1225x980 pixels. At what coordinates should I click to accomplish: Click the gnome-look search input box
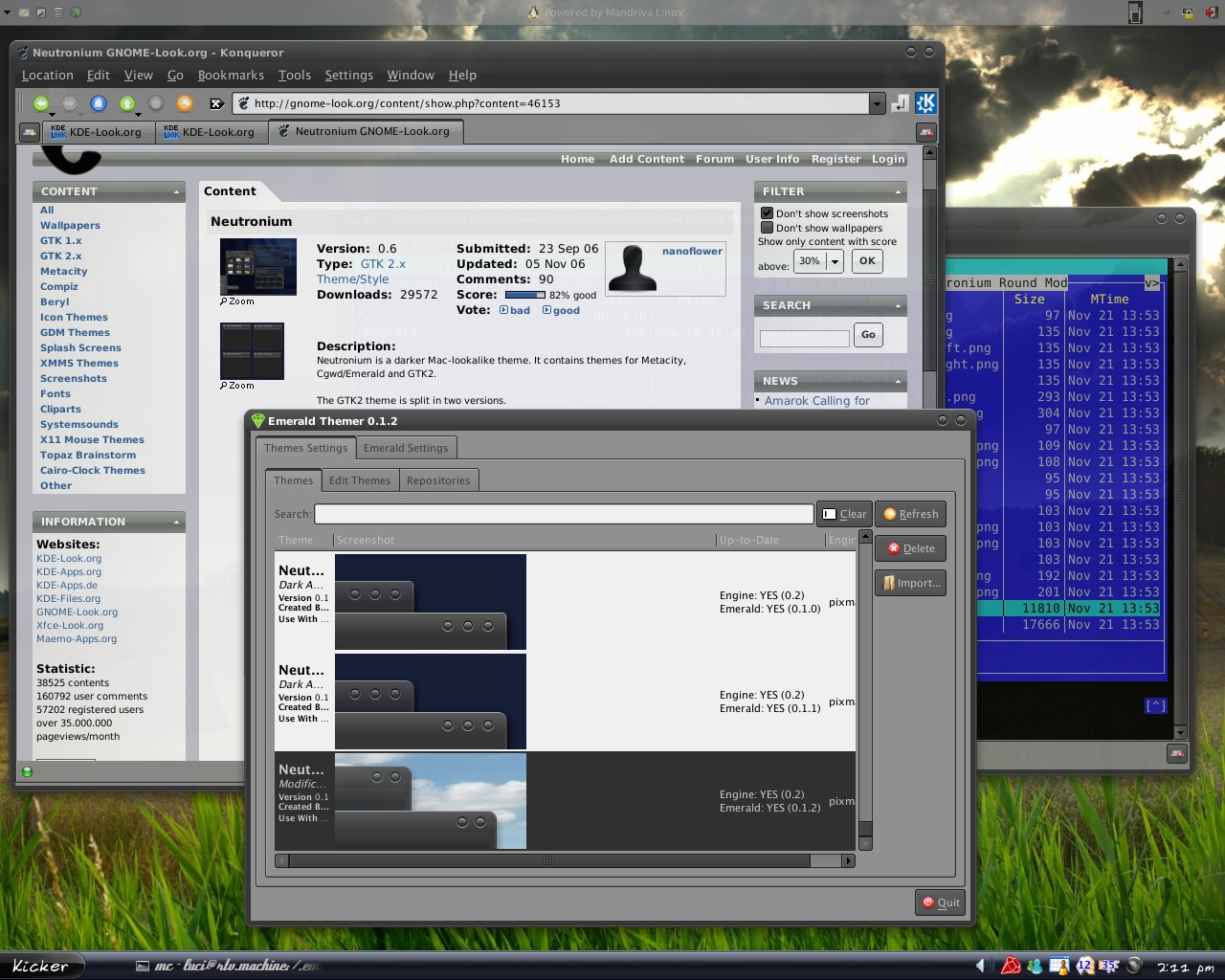pos(805,338)
